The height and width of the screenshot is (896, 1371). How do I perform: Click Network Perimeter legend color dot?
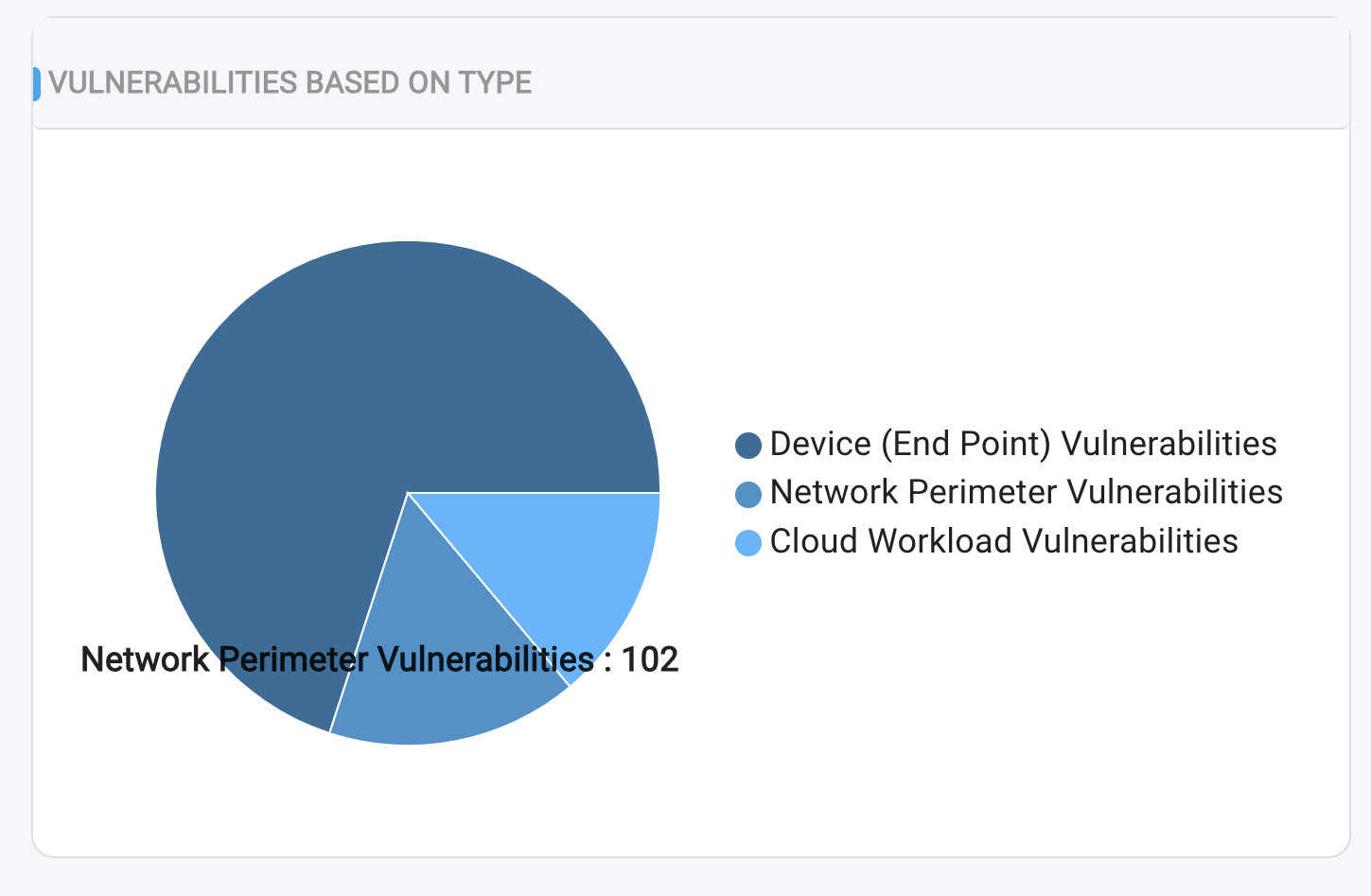[748, 494]
